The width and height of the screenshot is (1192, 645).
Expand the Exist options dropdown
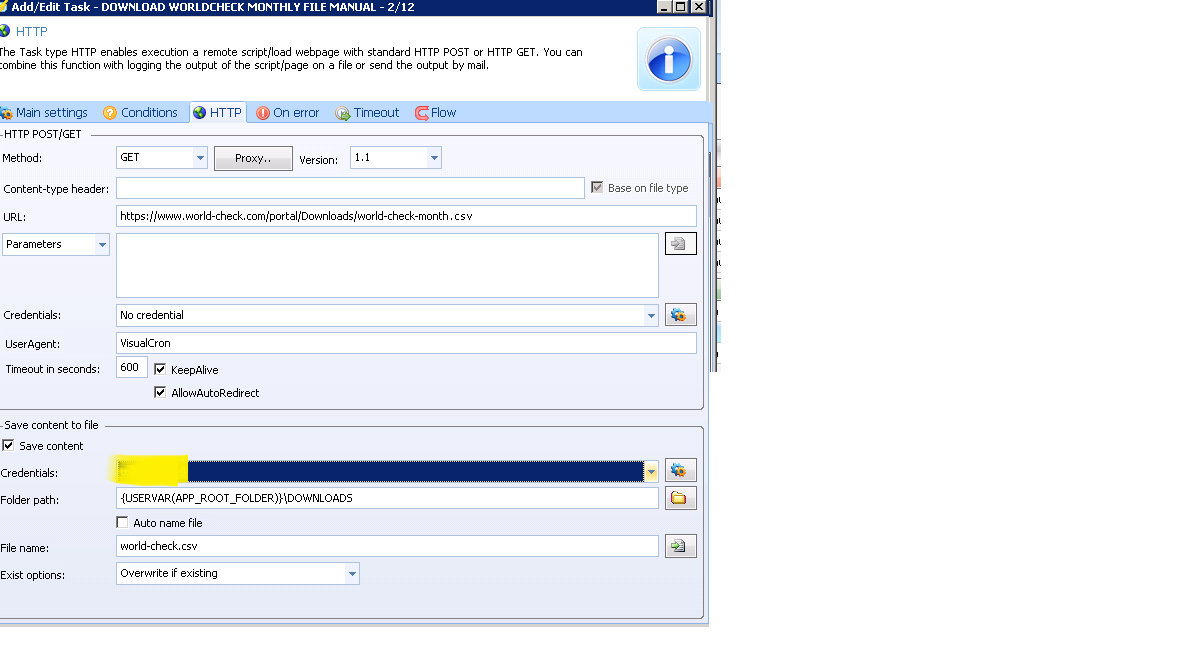click(x=351, y=574)
